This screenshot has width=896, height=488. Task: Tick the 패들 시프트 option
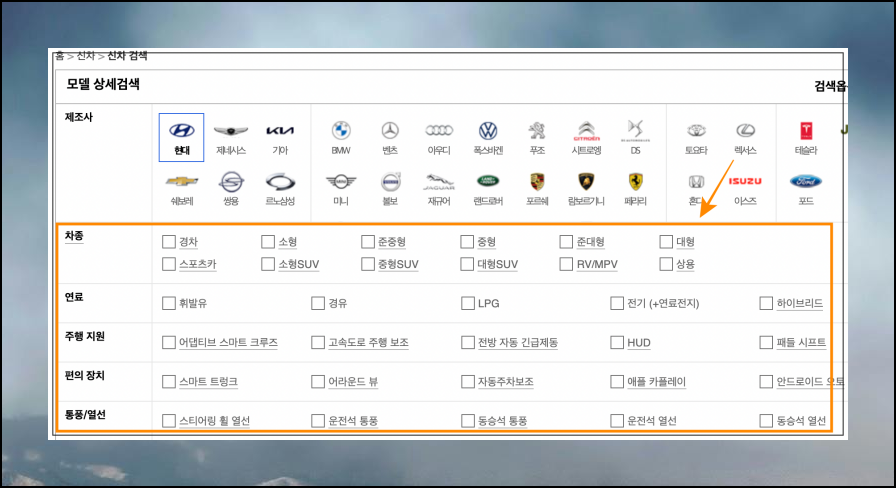coord(766,342)
